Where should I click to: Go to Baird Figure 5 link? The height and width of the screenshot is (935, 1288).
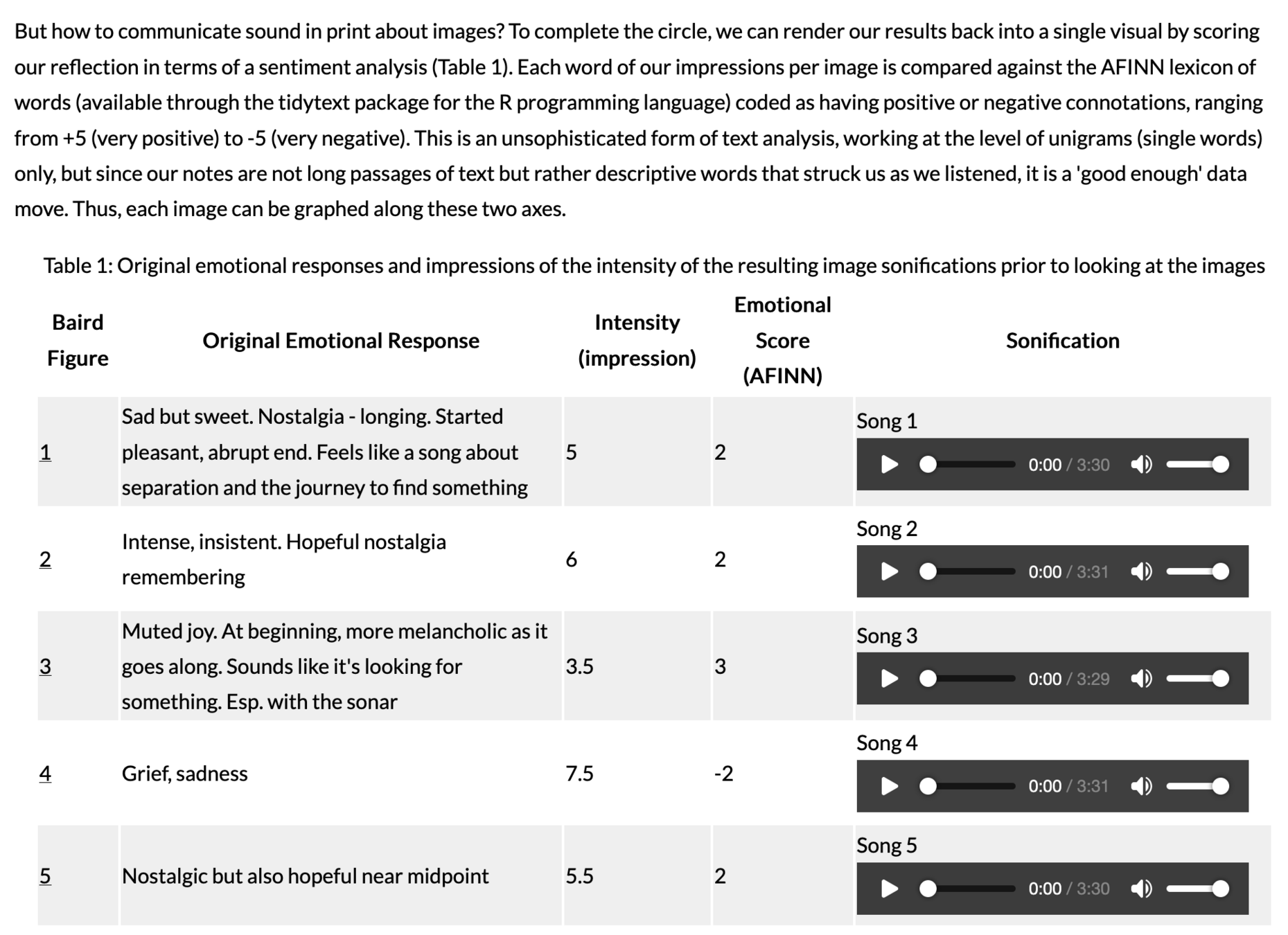click(45, 876)
